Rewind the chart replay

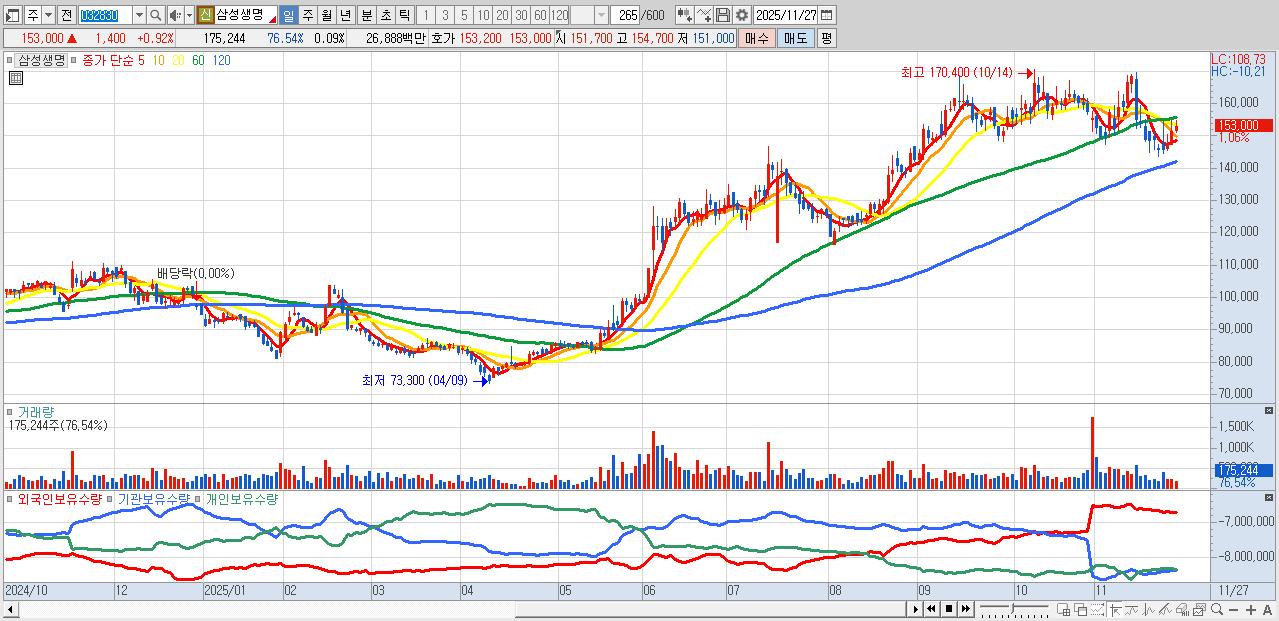tap(931, 609)
